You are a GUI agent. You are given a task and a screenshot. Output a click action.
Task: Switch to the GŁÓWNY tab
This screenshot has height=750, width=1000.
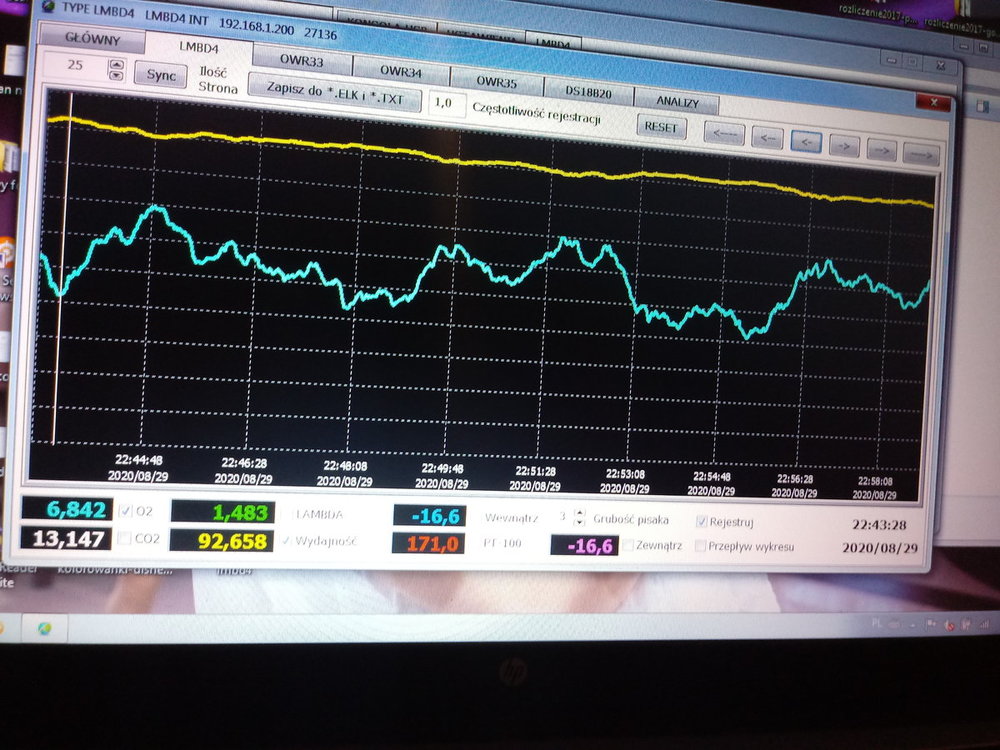click(x=92, y=40)
